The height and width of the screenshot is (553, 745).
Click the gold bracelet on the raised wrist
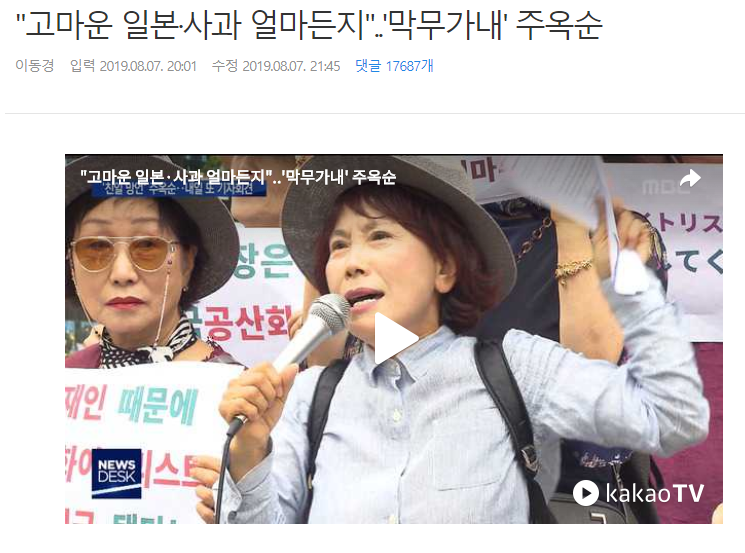(x=574, y=268)
